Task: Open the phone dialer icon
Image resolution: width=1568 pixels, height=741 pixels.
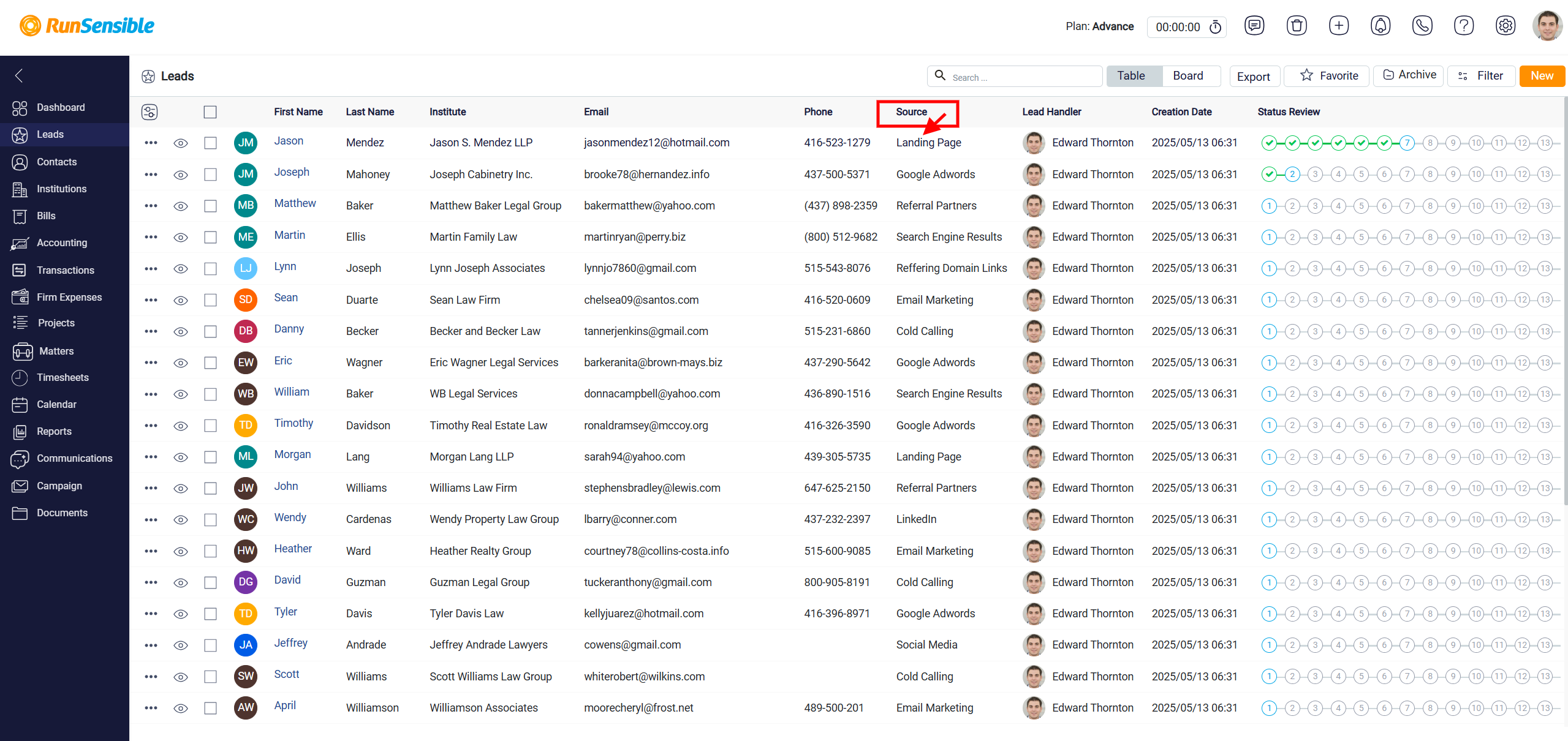Action: coord(1422,26)
